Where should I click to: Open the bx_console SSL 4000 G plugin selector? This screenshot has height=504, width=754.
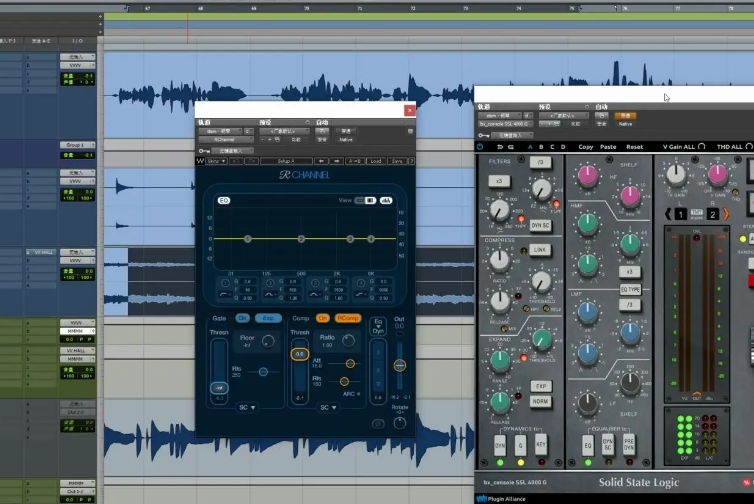505,124
